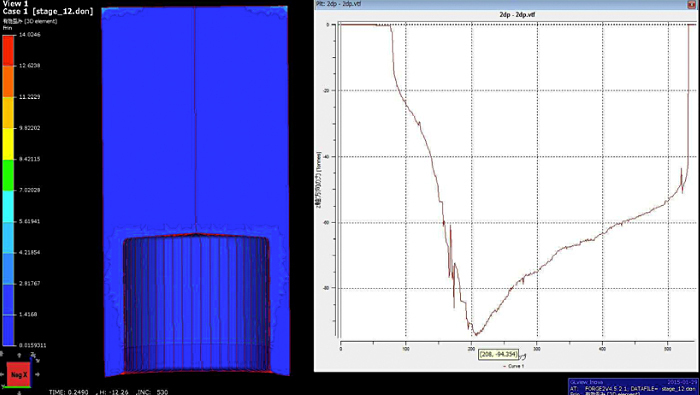This screenshot has width=700, height=395.
Task: Rotate view using up arrow above view cube
Action: pos(19,355)
